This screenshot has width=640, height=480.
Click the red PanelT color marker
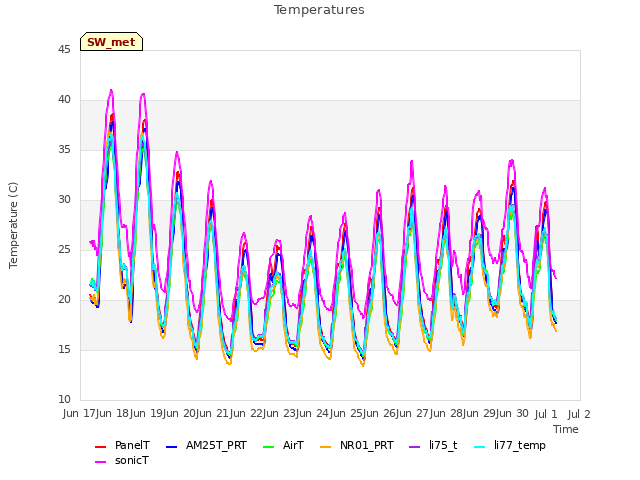point(100,447)
